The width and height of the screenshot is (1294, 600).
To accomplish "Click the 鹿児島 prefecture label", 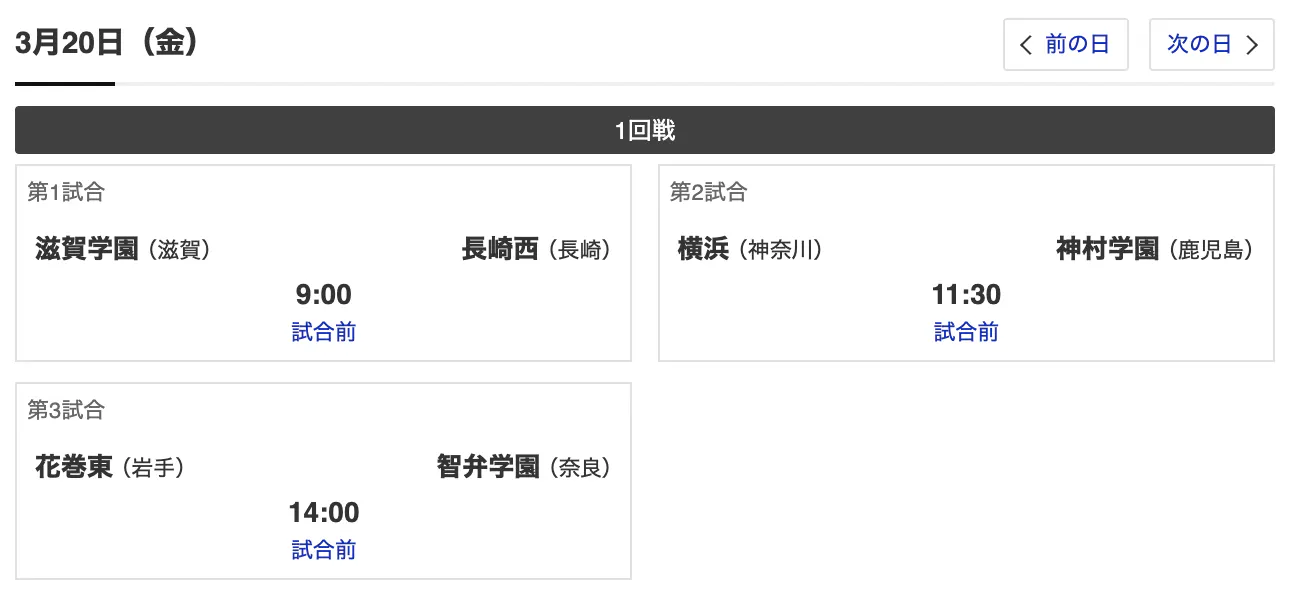I will click(x=1216, y=250).
